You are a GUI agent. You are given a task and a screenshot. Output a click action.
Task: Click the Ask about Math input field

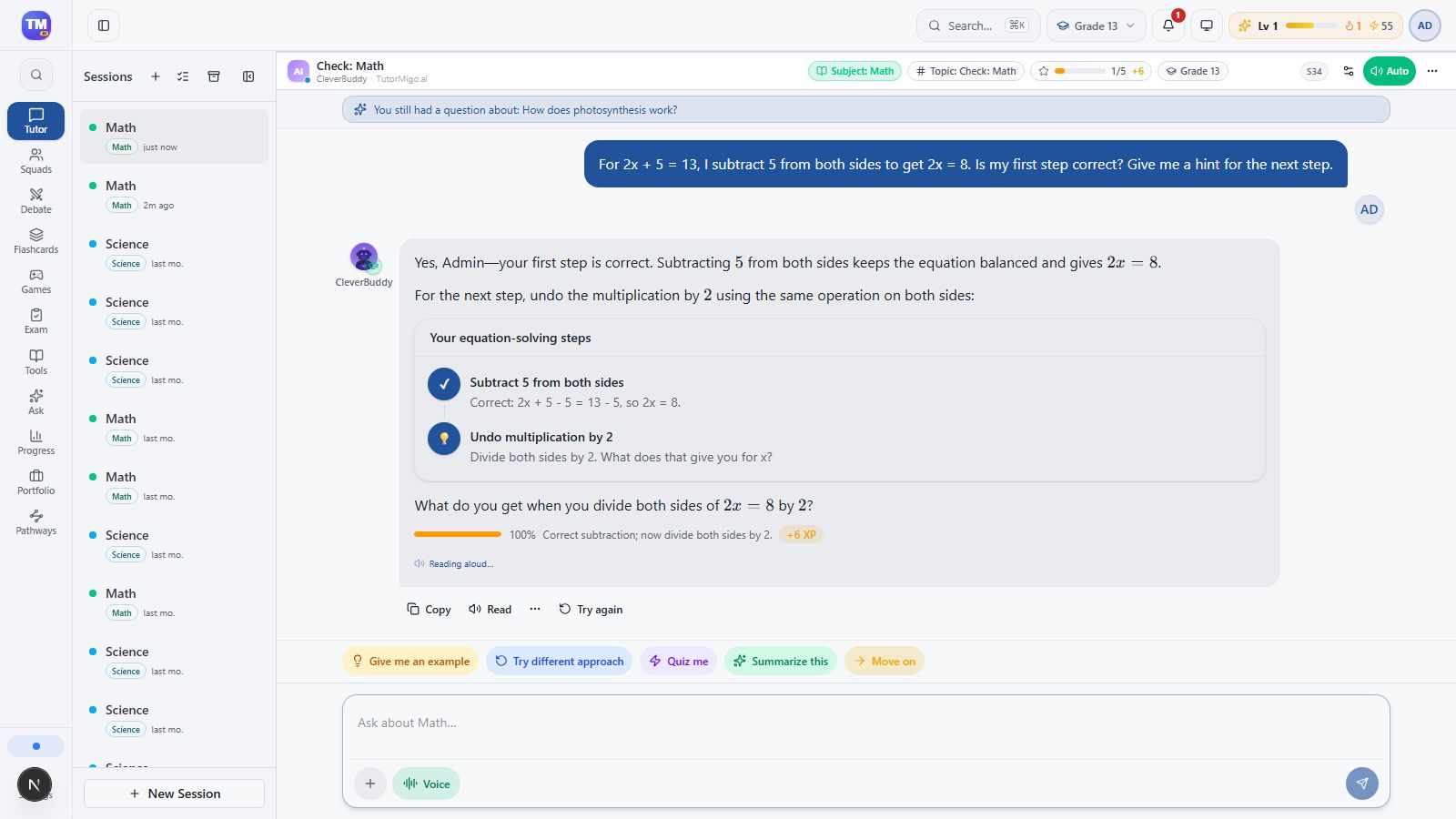coord(865,724)
